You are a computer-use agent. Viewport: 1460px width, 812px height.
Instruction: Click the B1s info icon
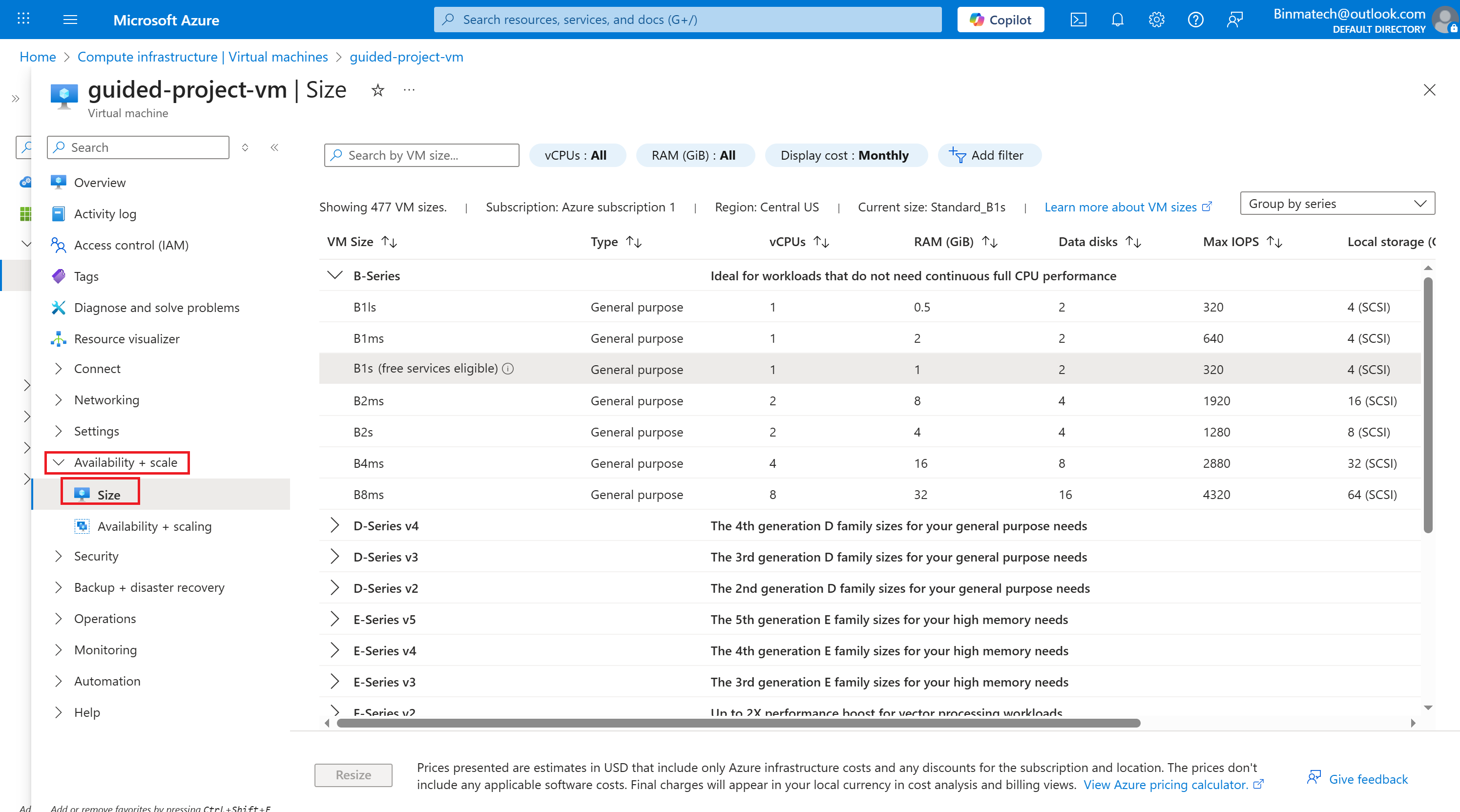pyautogui.click(x=508, y=369)
